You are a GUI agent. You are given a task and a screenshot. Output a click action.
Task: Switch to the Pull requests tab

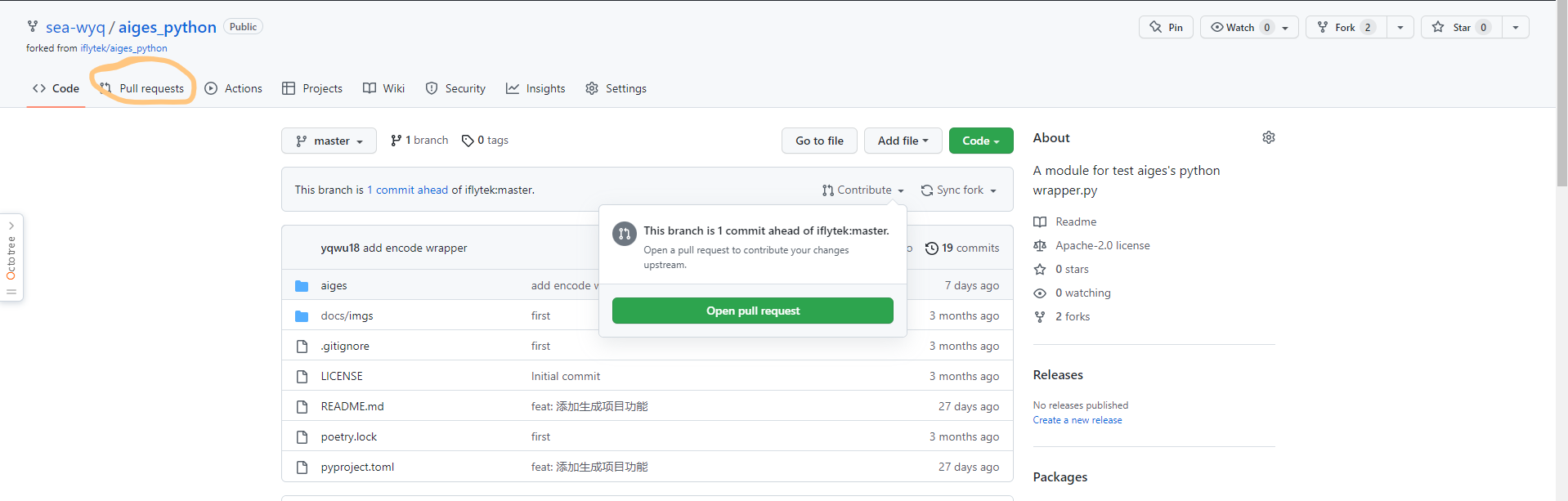pyautogui.click(x=142, y=88)
